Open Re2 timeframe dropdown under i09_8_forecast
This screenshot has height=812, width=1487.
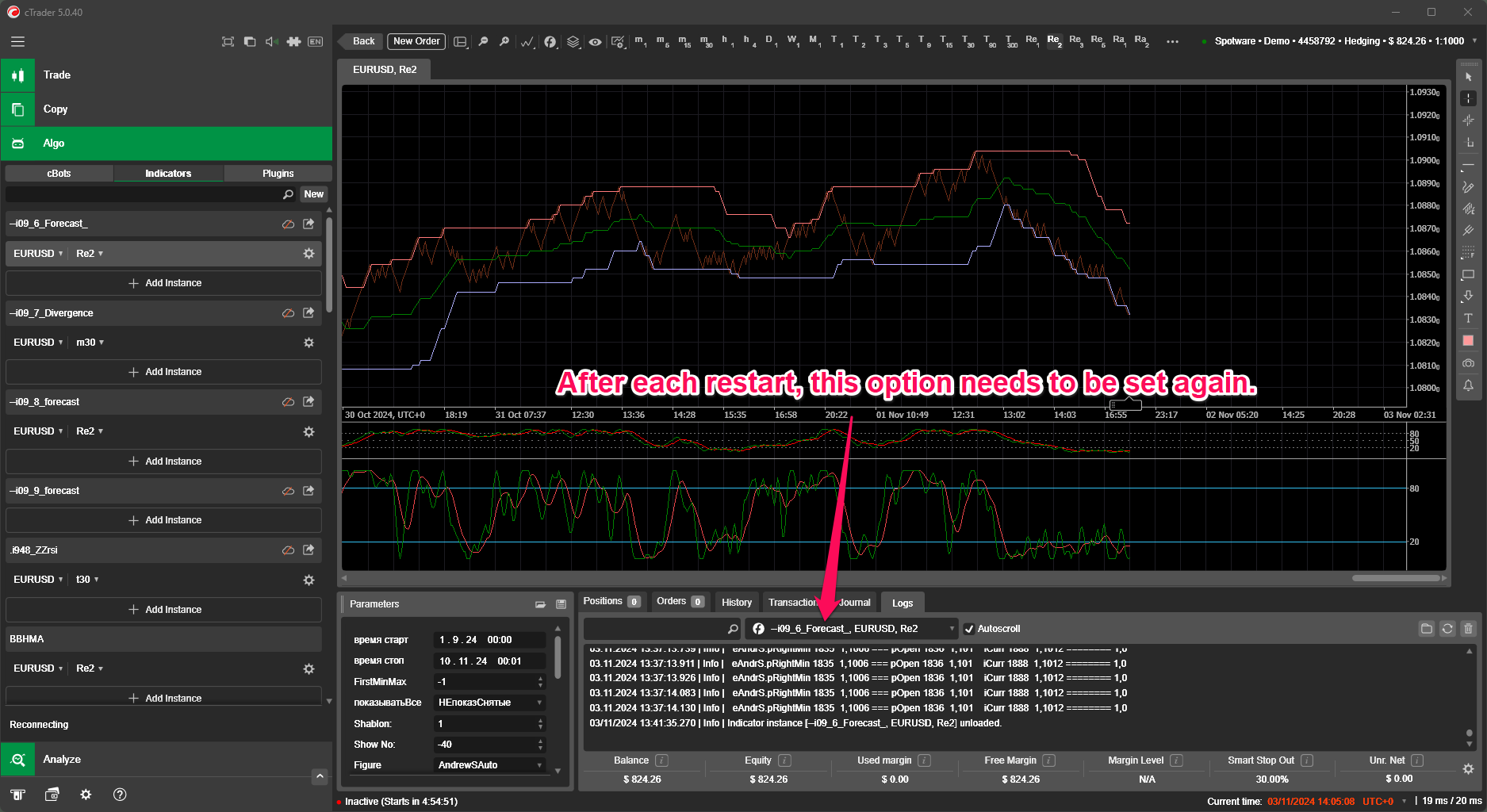tap(90, 431)
